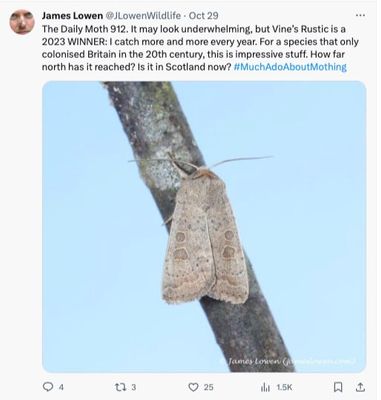This screenshot has height=400, width=381.
Task: Click the reply count 4
Action: pyautogui.click(x=61, y=387)
